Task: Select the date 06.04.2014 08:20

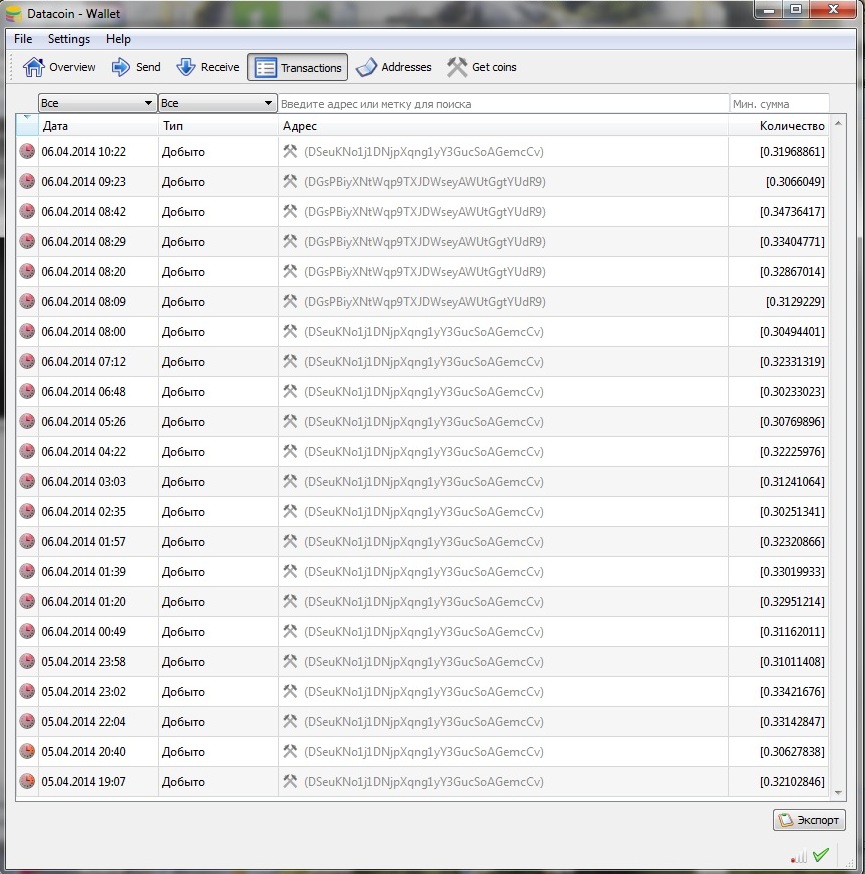Action: 84,272
